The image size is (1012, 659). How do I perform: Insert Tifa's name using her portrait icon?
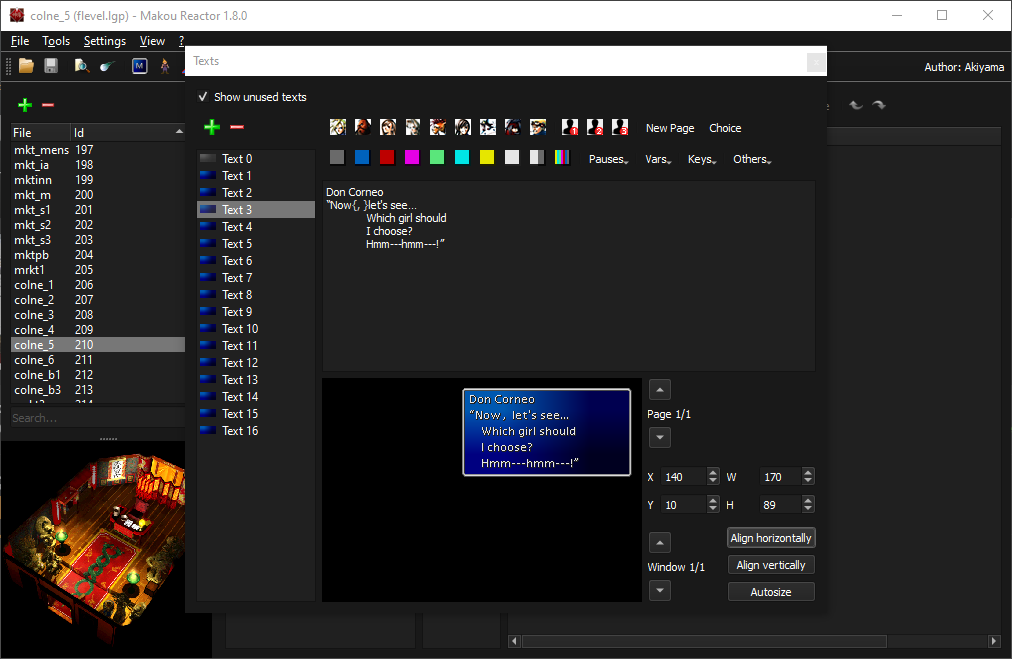tap(388, 127)
